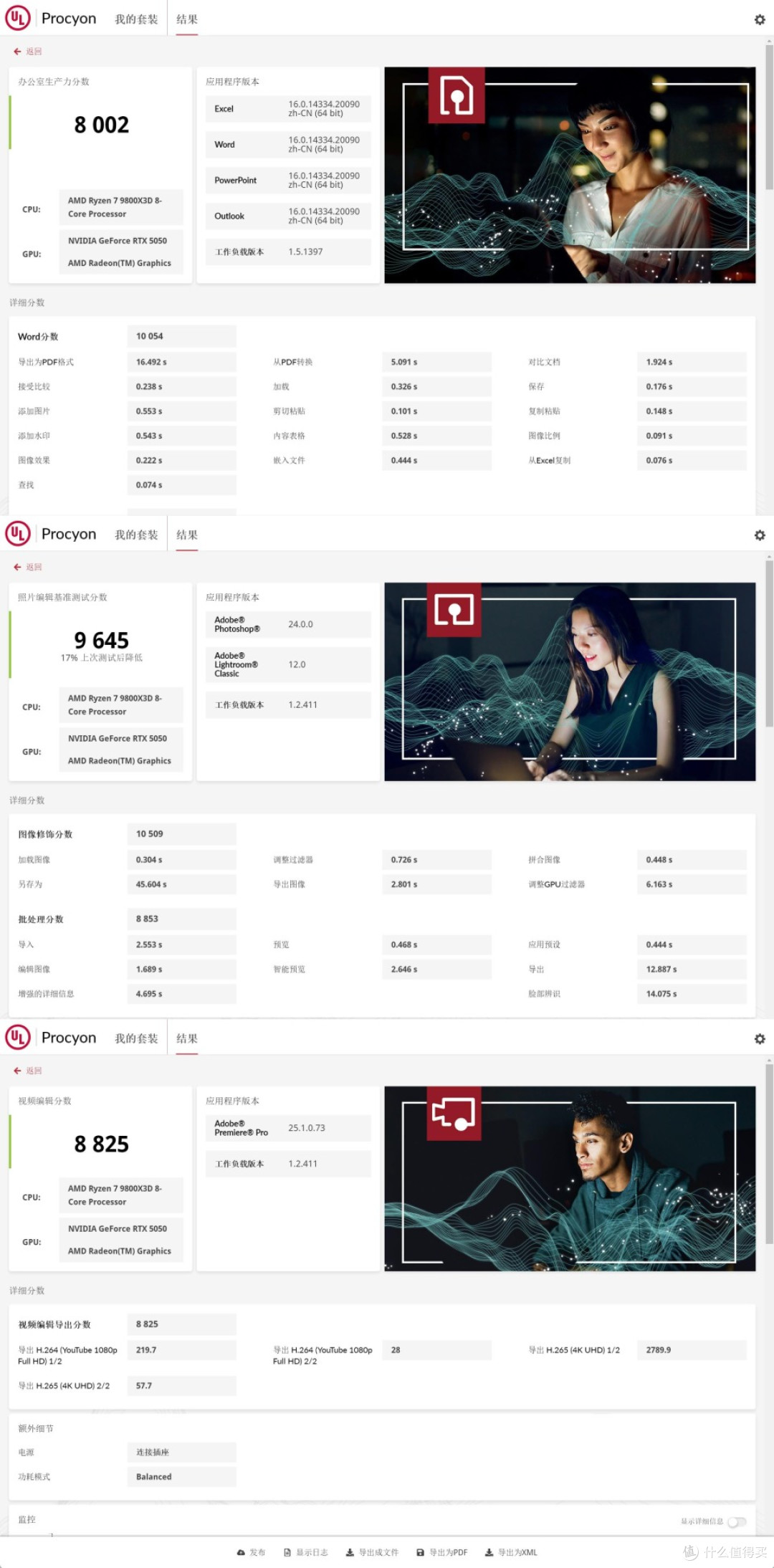Click 图像修饰分数 value 10 509
This screenshot has width=774, height=1568.
pyautogui.click(x=181, y=834)
